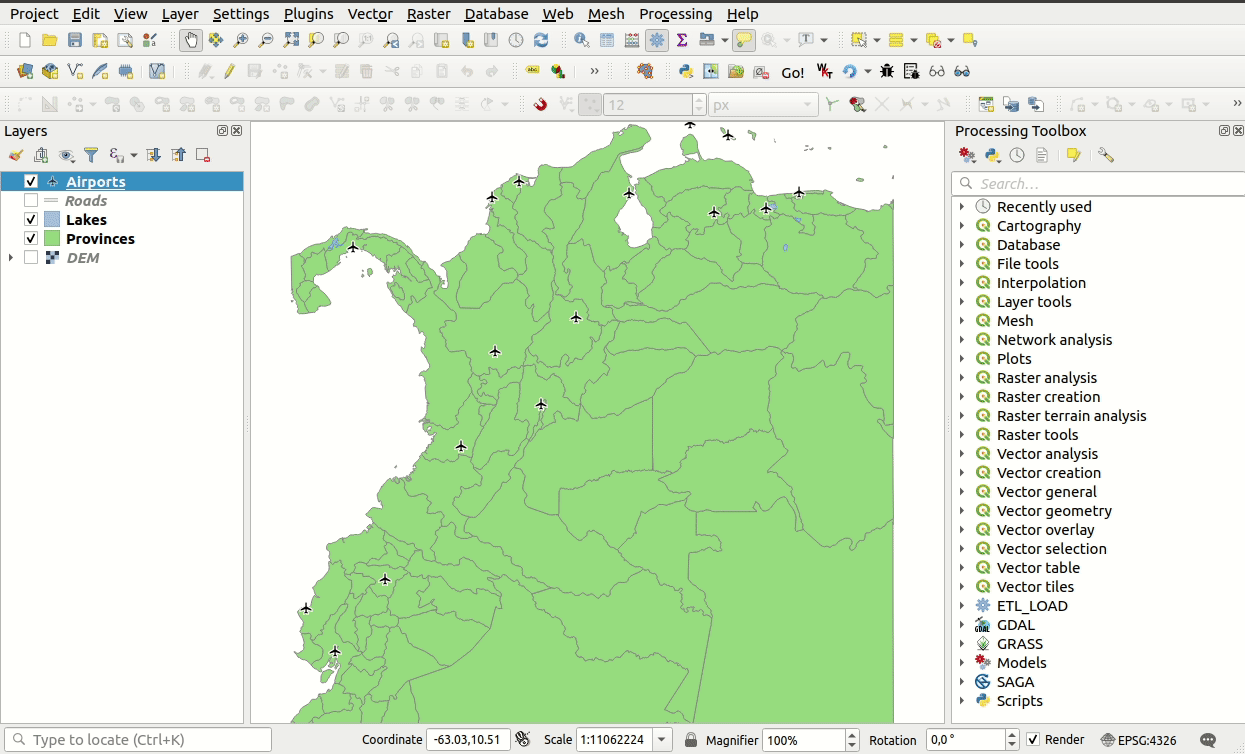Click the EPSG:4326 CRS button
1245x754 pixels.
click(x=1139, y=740)
